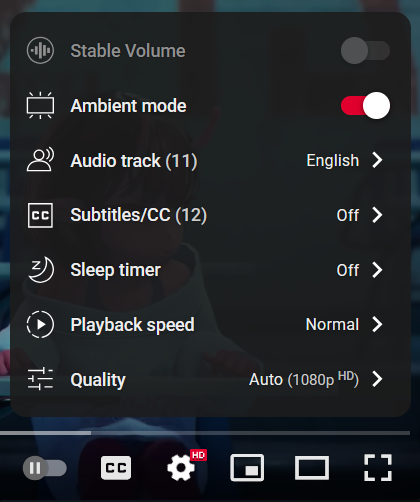Click the Audio track person icon

point(40,160)
